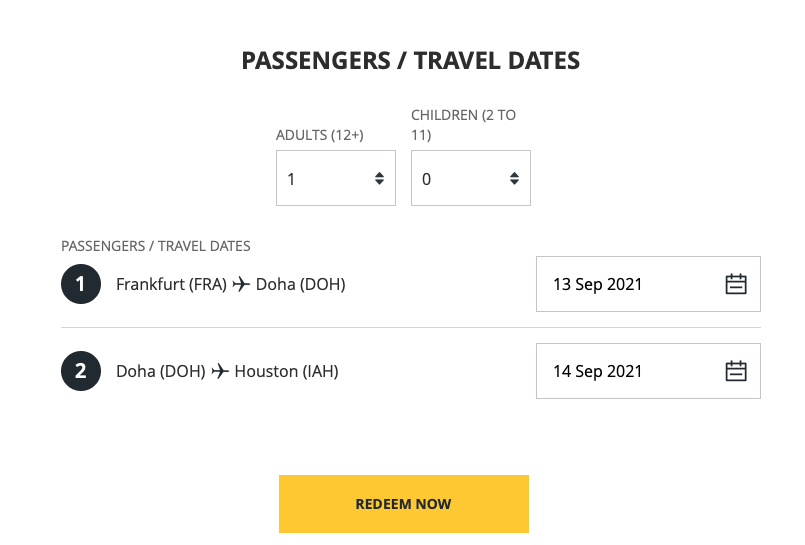Click the ADULTS (12+) label
This screenshot has width=805, height=545.
pyautogui.click(x=320, y=135)
